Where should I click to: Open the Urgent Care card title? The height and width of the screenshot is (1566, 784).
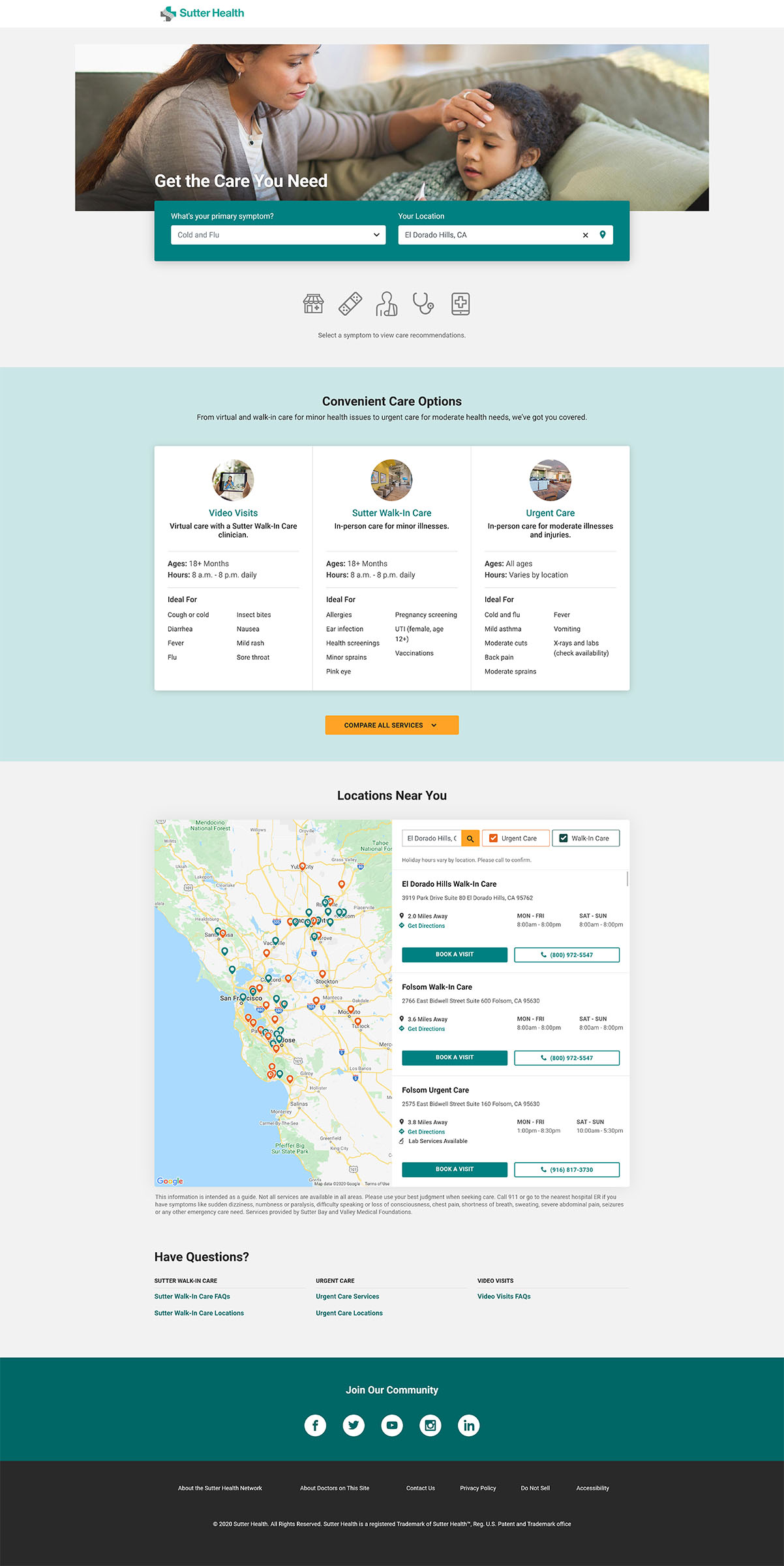(550, 513)
